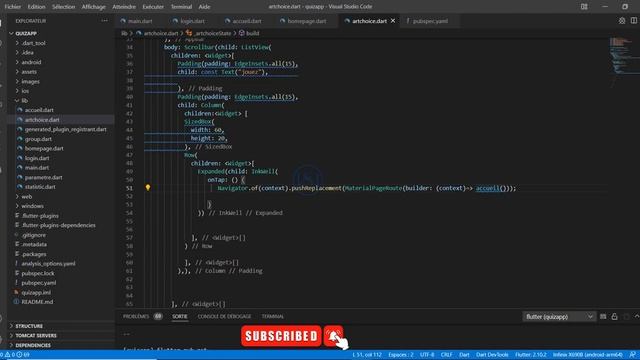Viewport: 640px width, 360px height.
Task: Click the lightbulb quick-fix icon on line 51
Action: pyautogui.click(x=148, y=188)
